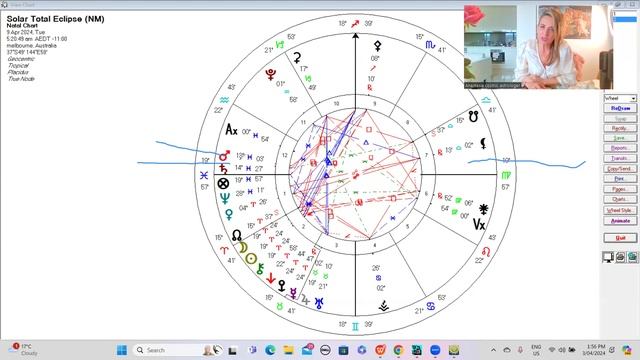Click the Mars glyph in the chart
This screenshot has height=360, width=640.
coord(224,156)
